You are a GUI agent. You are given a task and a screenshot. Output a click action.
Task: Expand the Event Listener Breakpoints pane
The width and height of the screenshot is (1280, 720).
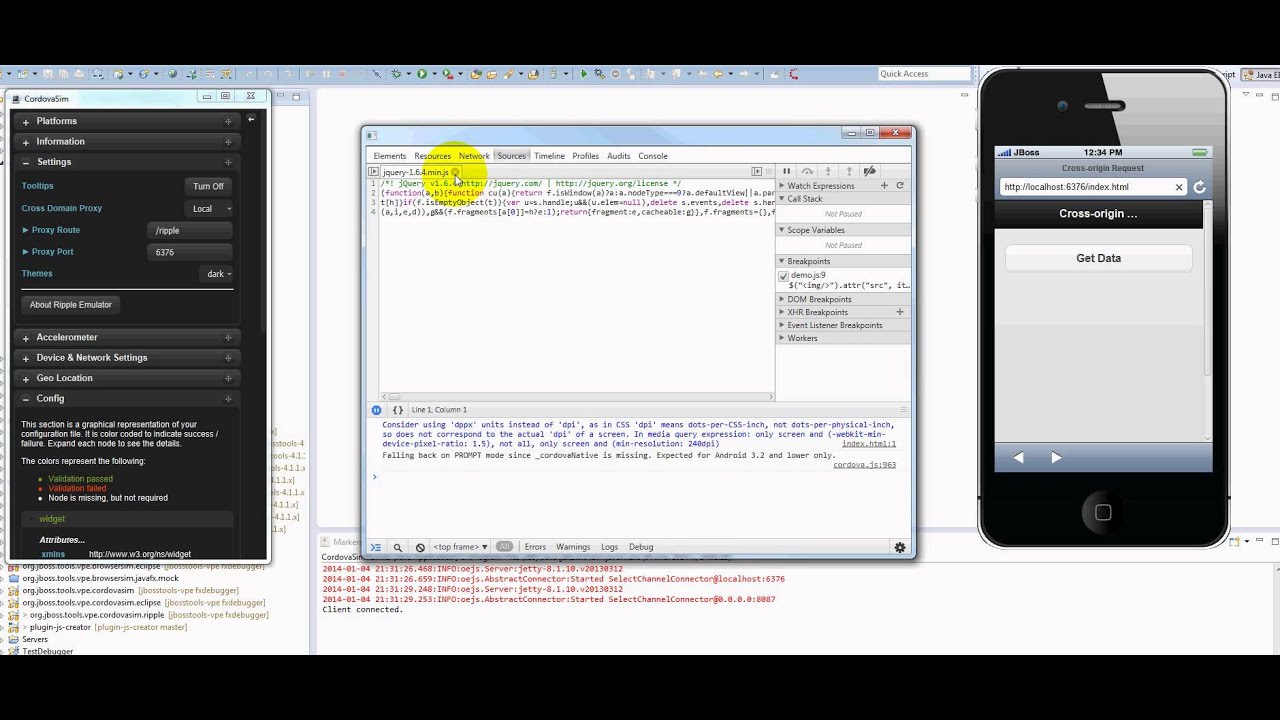(843, 325)
